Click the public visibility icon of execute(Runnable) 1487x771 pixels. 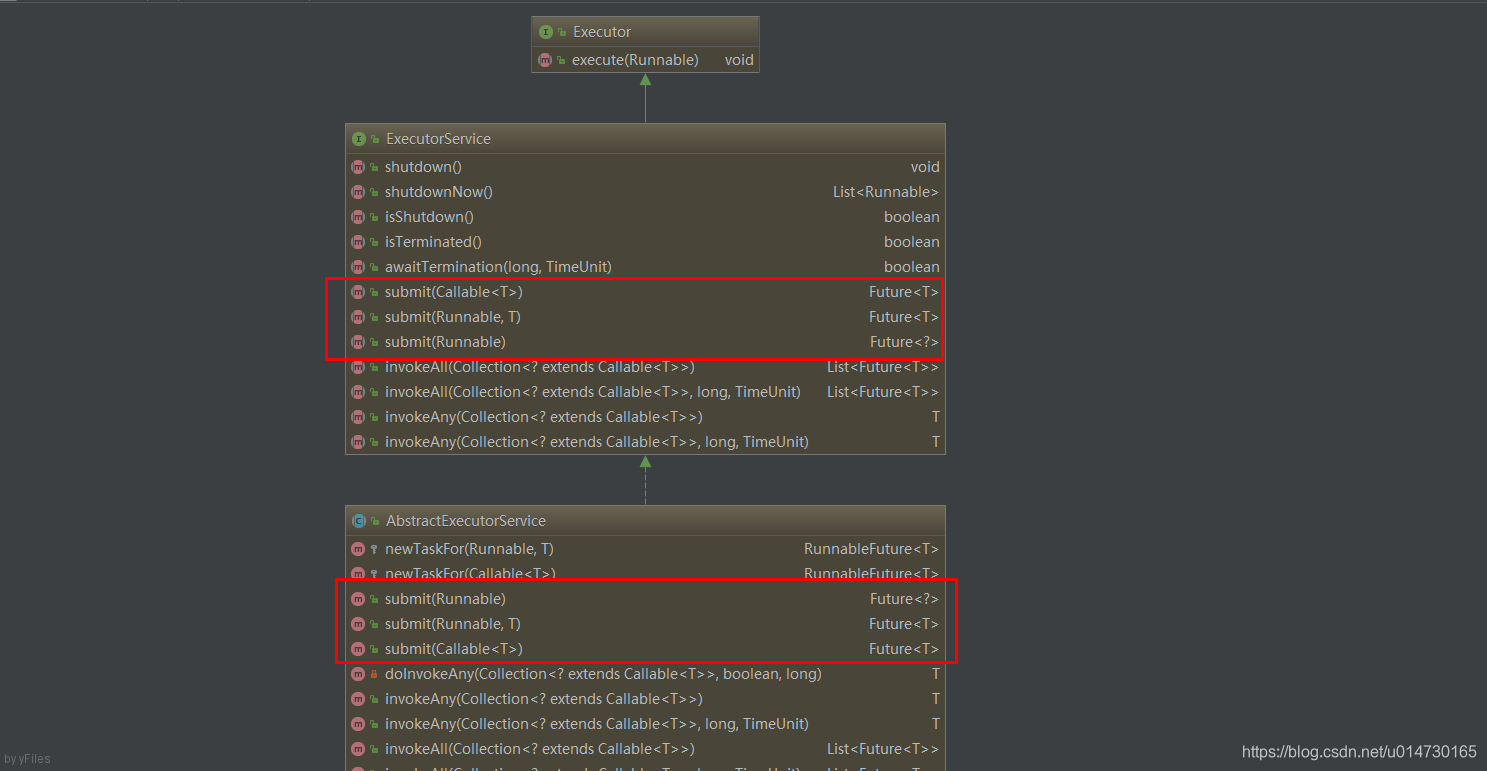point(561,60)
